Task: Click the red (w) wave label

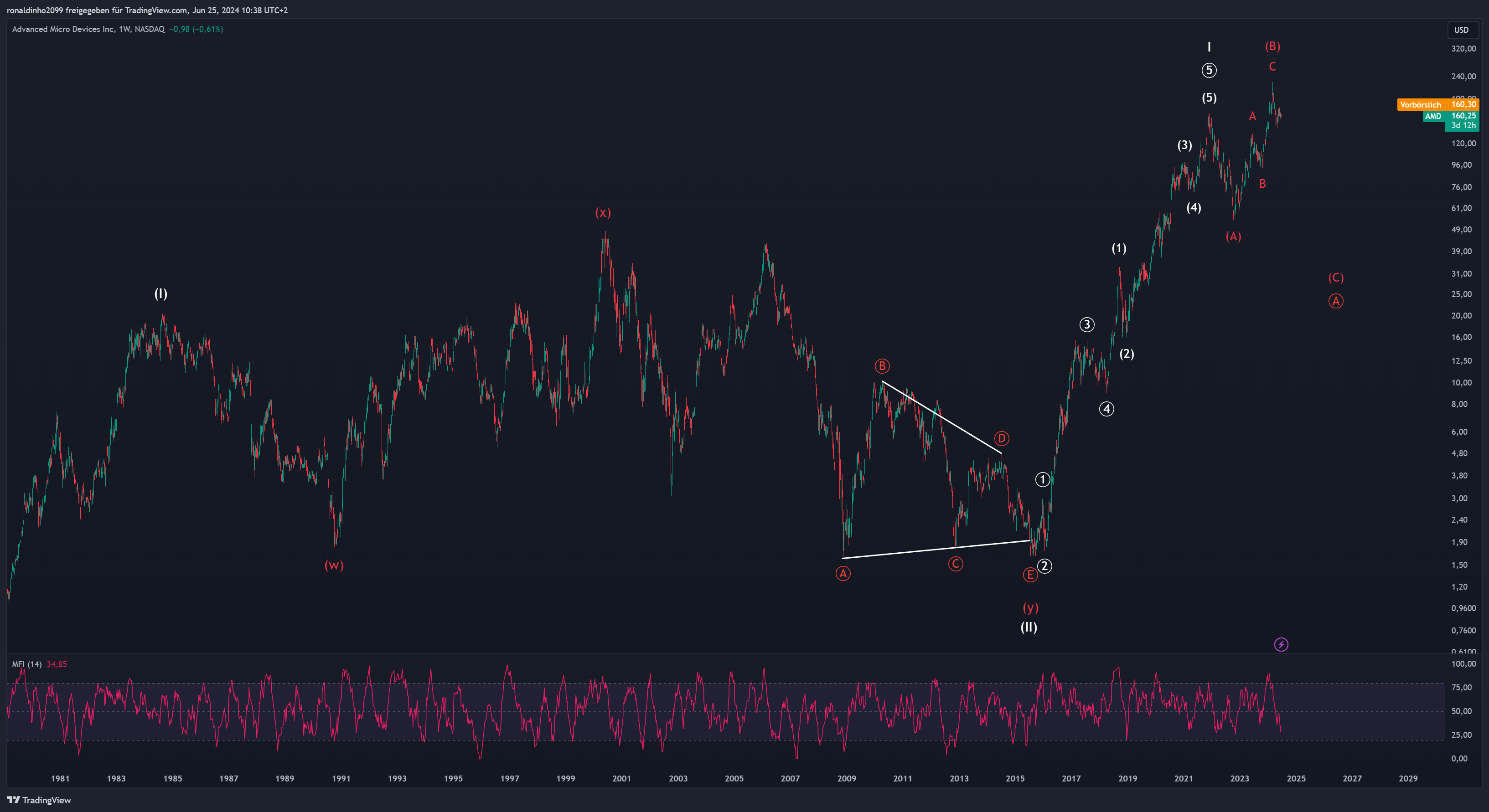Action: coord(334,565)
